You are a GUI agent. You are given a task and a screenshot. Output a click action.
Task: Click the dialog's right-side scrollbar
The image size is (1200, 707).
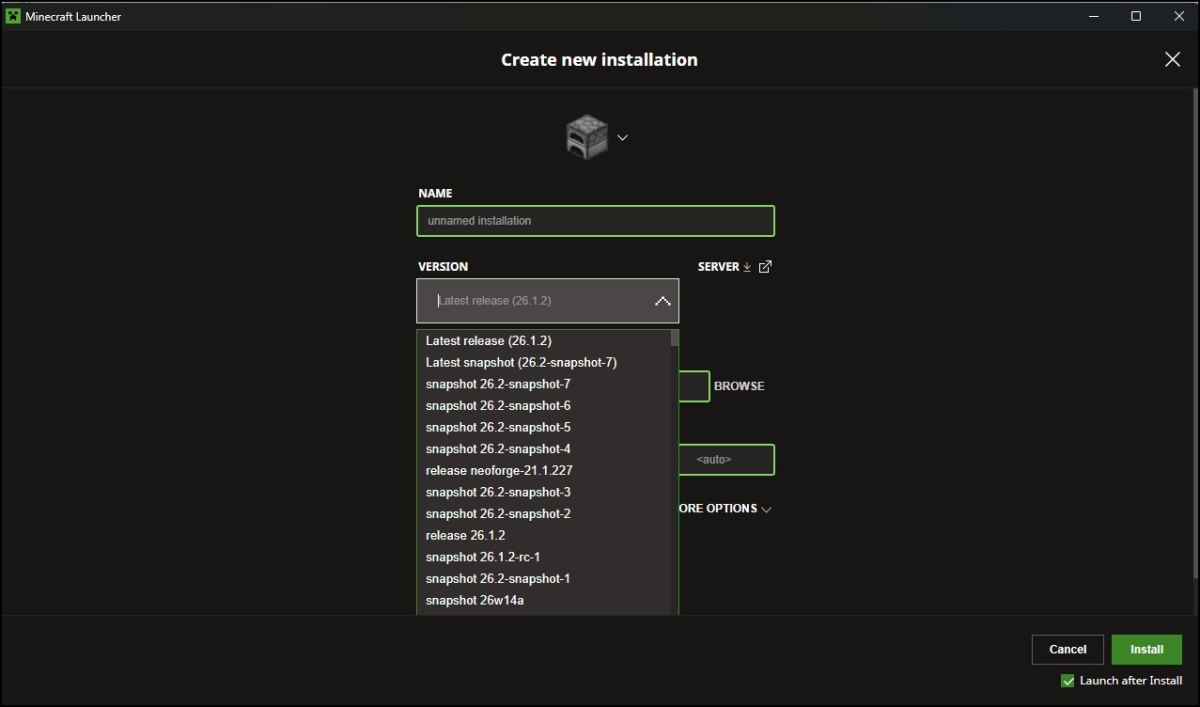(1195, 333)
